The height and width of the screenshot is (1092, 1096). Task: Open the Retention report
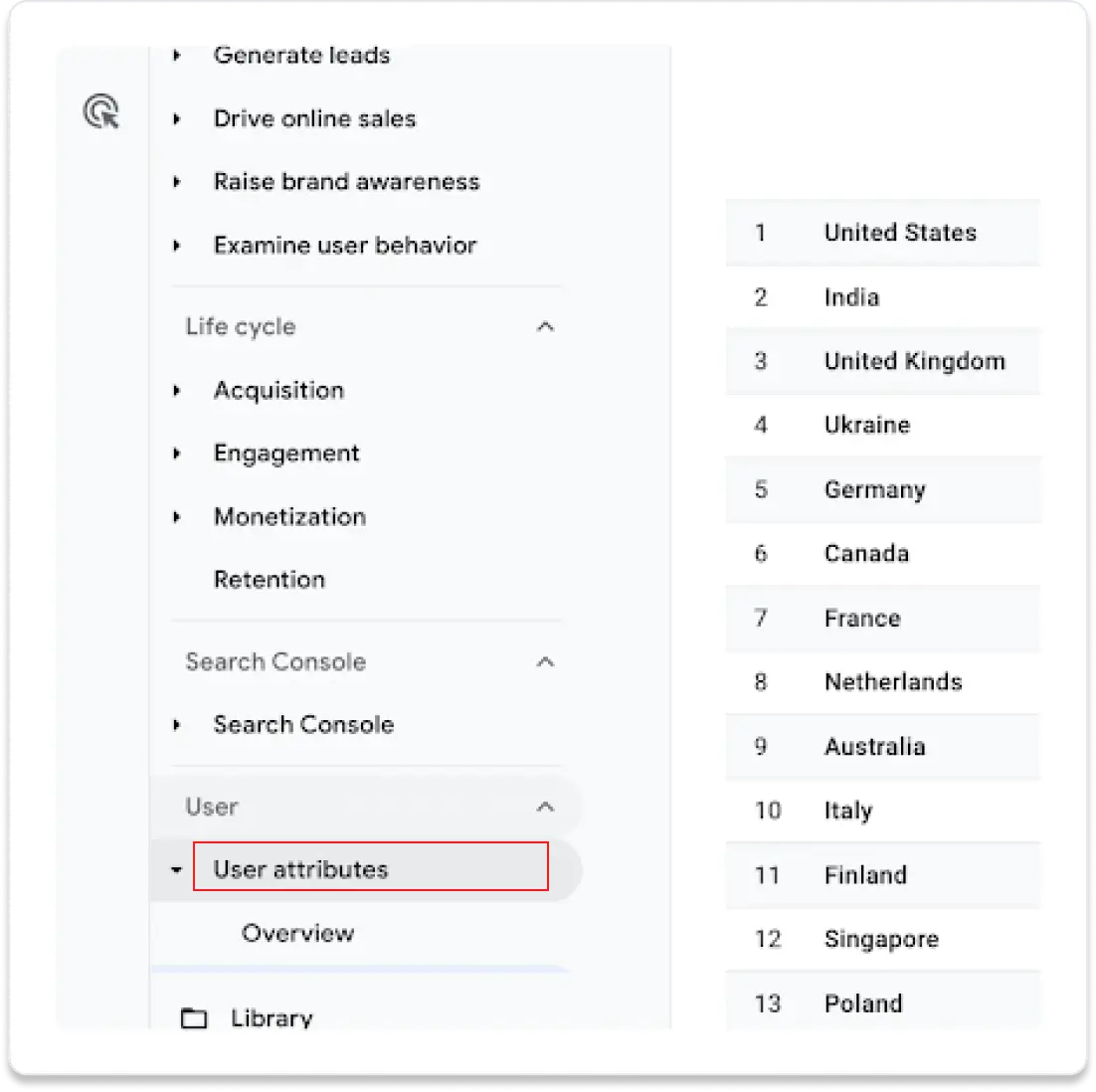pos(269,580)
